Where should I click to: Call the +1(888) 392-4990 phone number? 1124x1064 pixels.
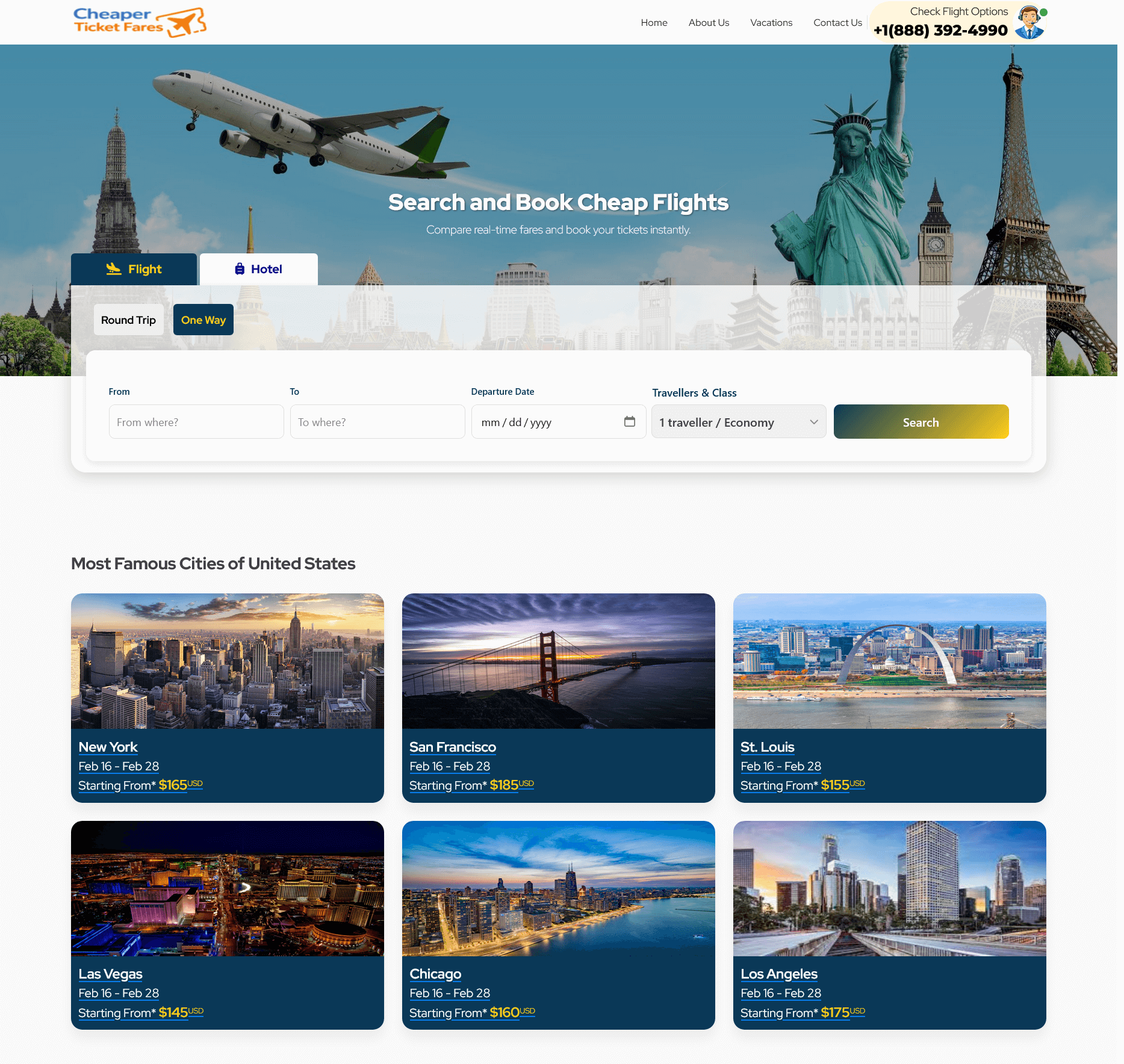click(940, 30)
